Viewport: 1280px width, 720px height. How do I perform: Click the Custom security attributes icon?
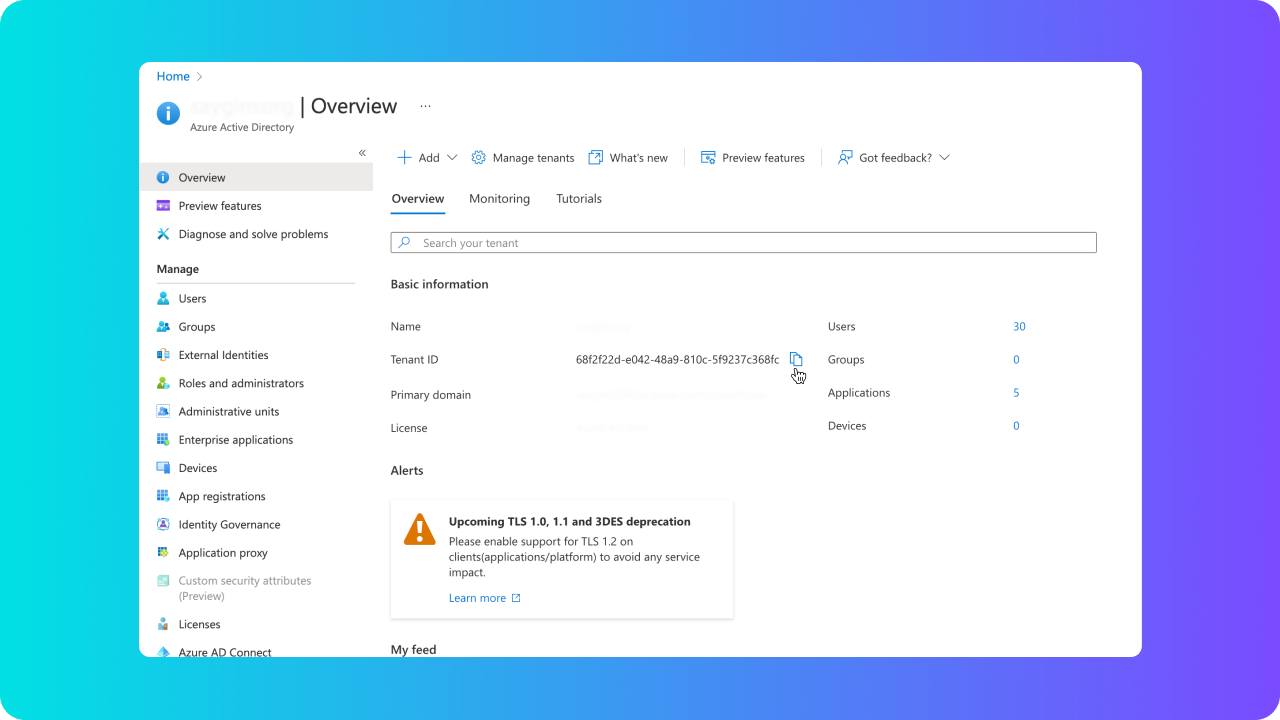[163, 581]
